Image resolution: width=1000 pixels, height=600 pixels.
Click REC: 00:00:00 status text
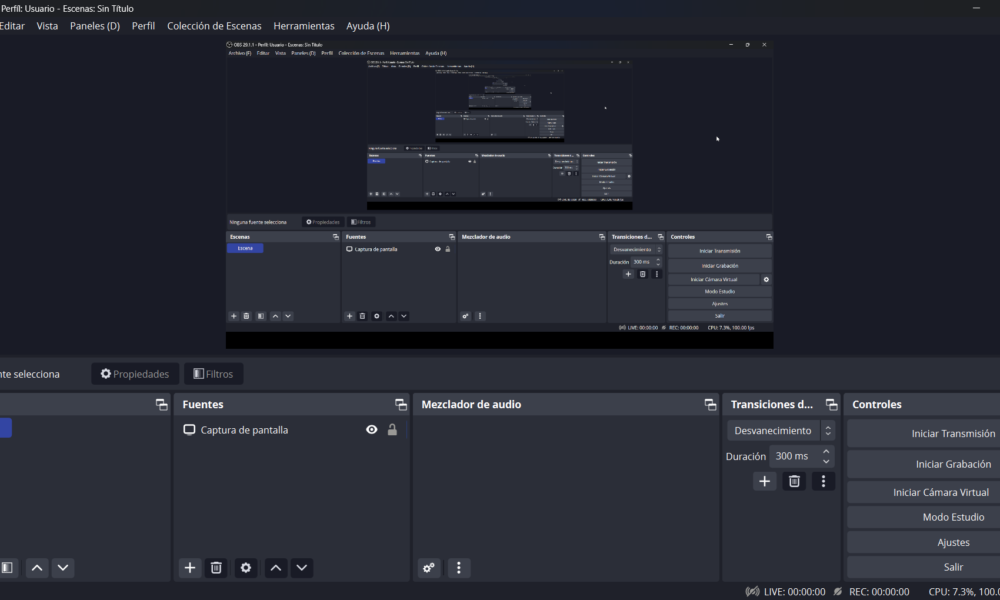click(x=879, y=592)
